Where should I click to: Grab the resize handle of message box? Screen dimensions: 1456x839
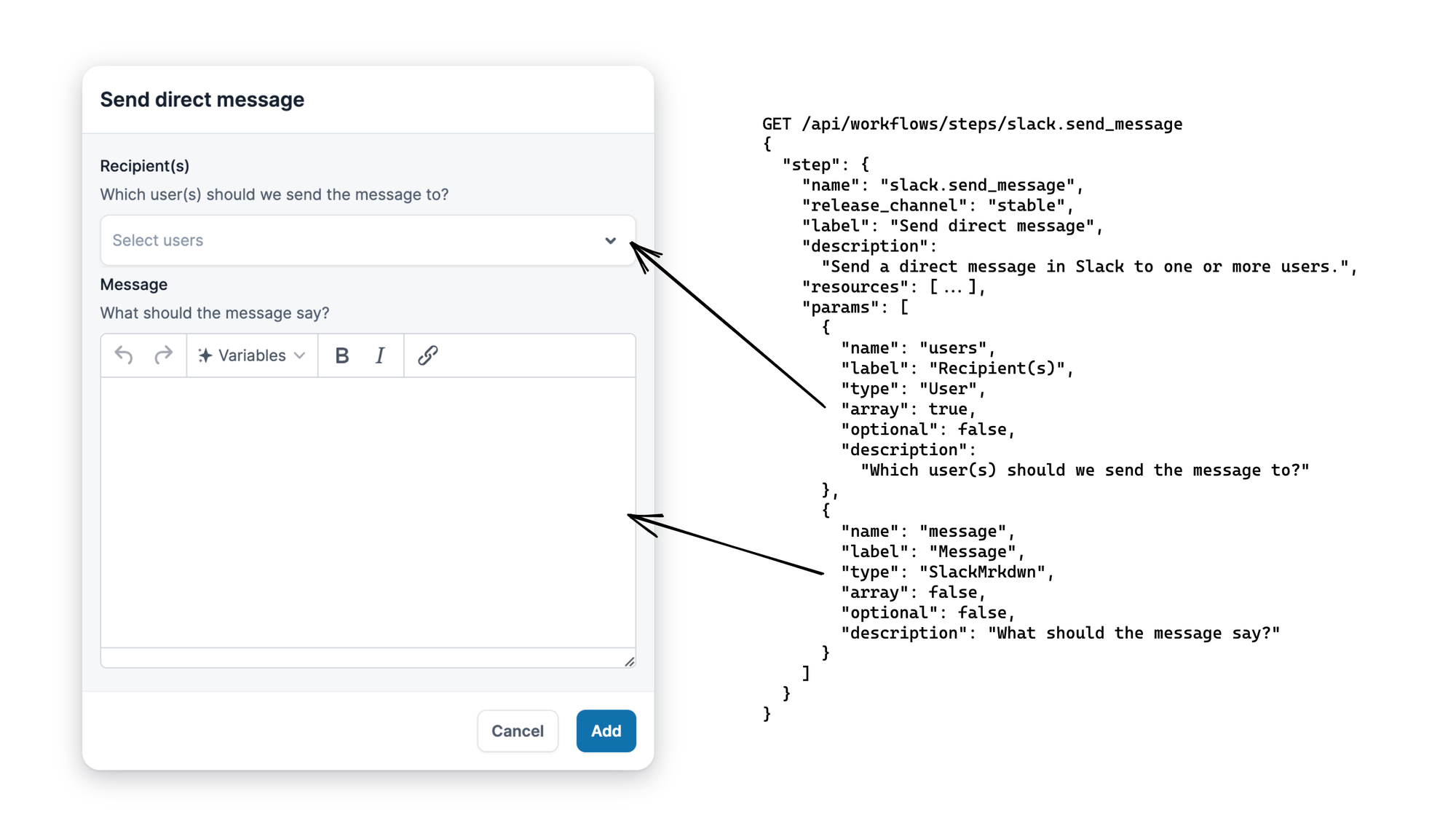630,661
